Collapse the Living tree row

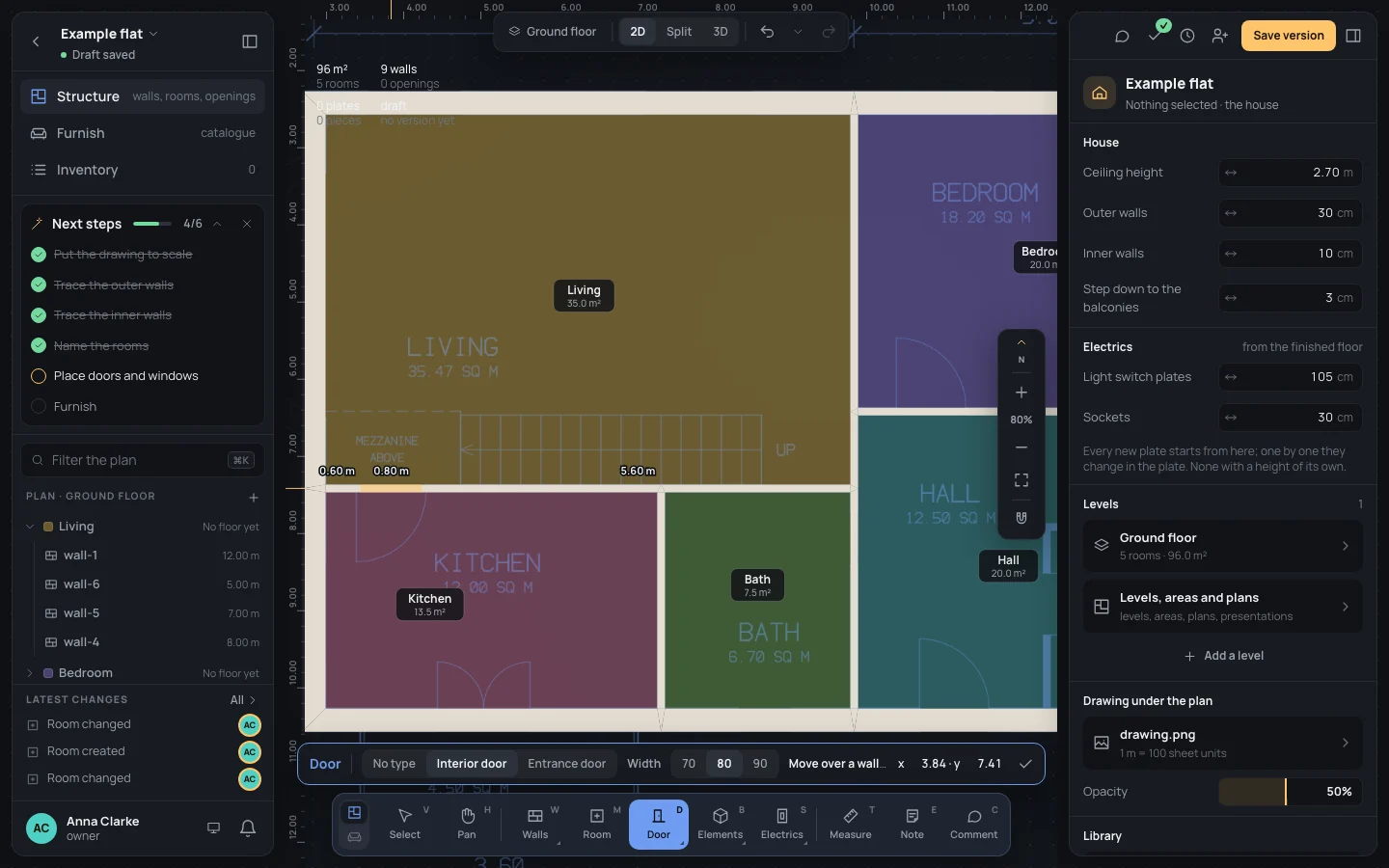[30, 527]
